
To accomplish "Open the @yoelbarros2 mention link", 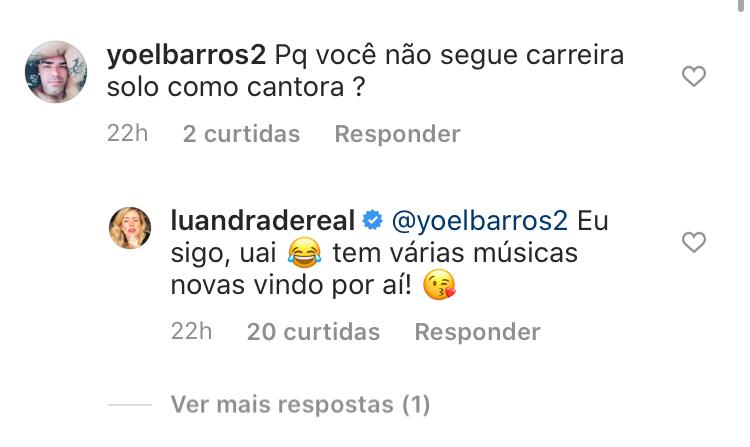I will coord(480,221).
